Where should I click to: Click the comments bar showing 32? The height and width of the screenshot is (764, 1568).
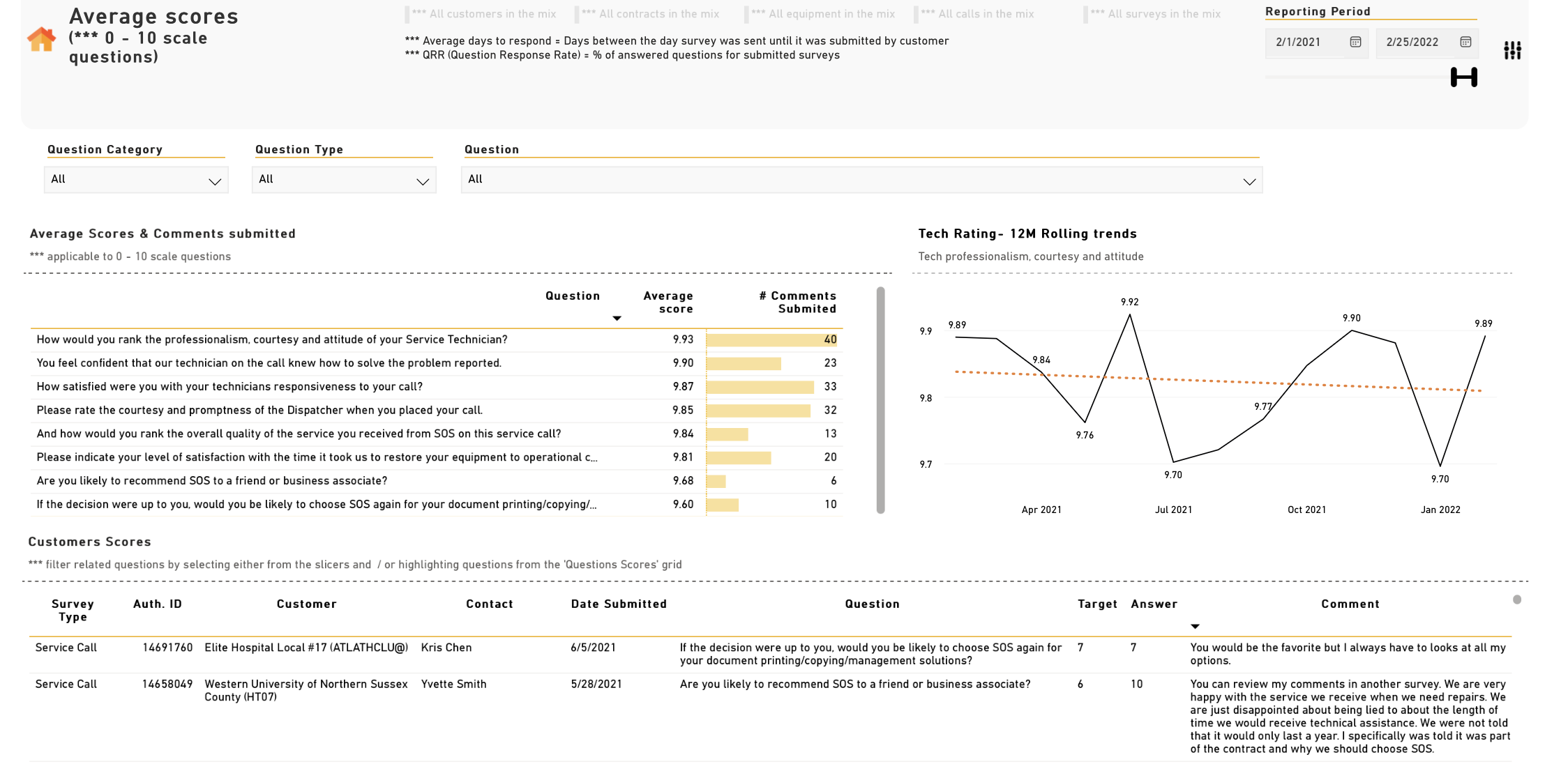click(x=758, y=411)
